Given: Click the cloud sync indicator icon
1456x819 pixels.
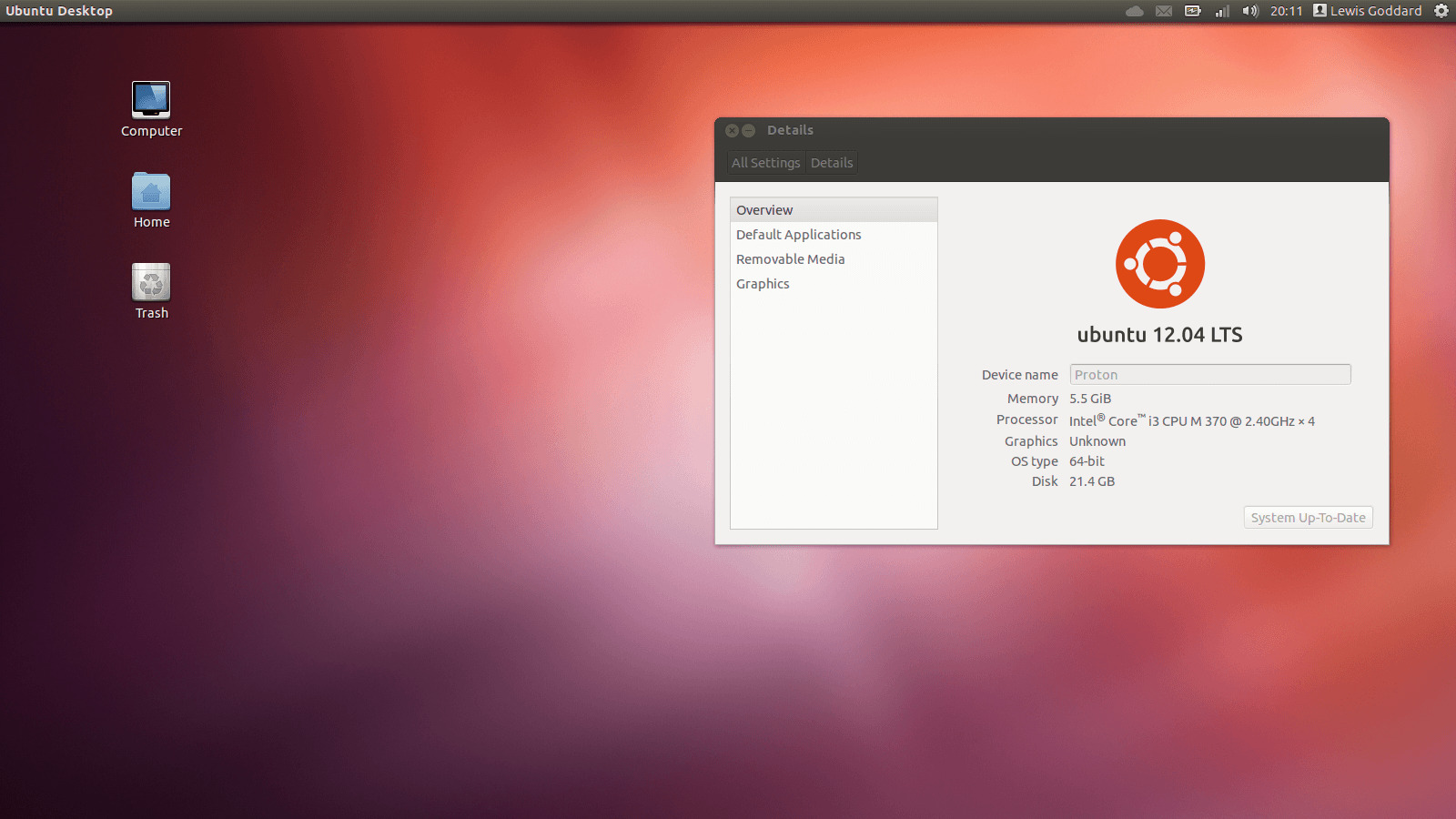Looking at the screenshot, I should click(x=1134, y=11).
